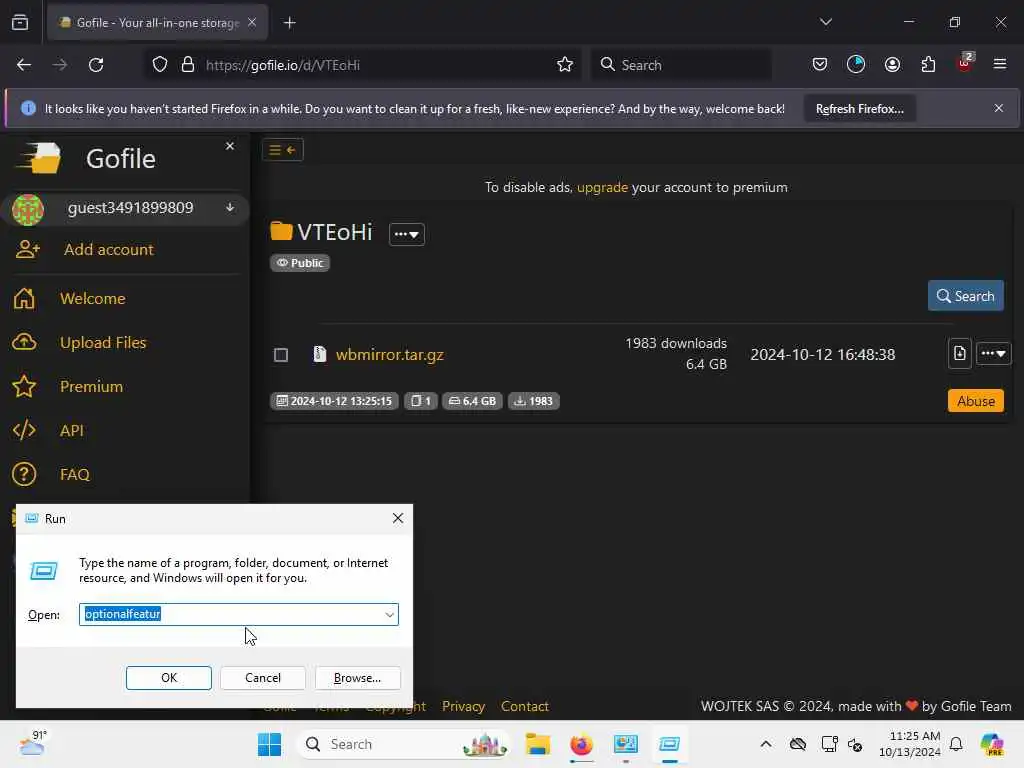Open Copilot preview icon in taskbar
The height and width of the screenshot is (768, 1024).
pos(992,744)
